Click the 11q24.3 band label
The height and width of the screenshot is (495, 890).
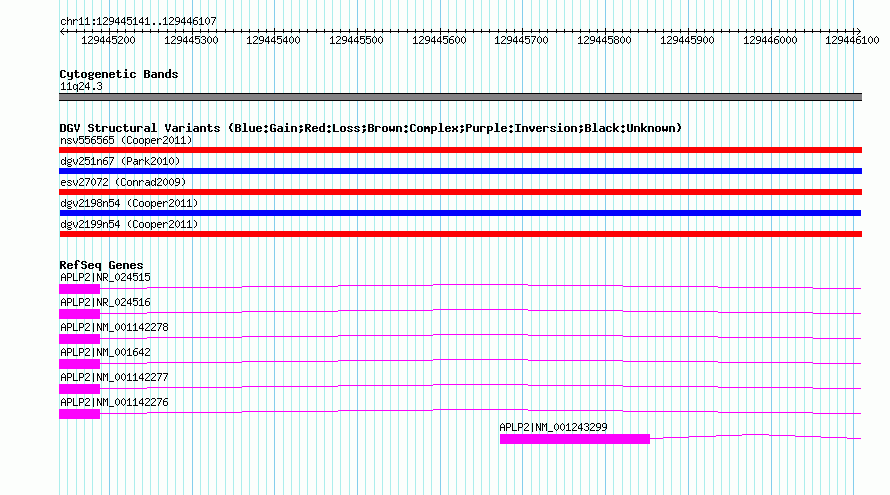coord(81,86)
